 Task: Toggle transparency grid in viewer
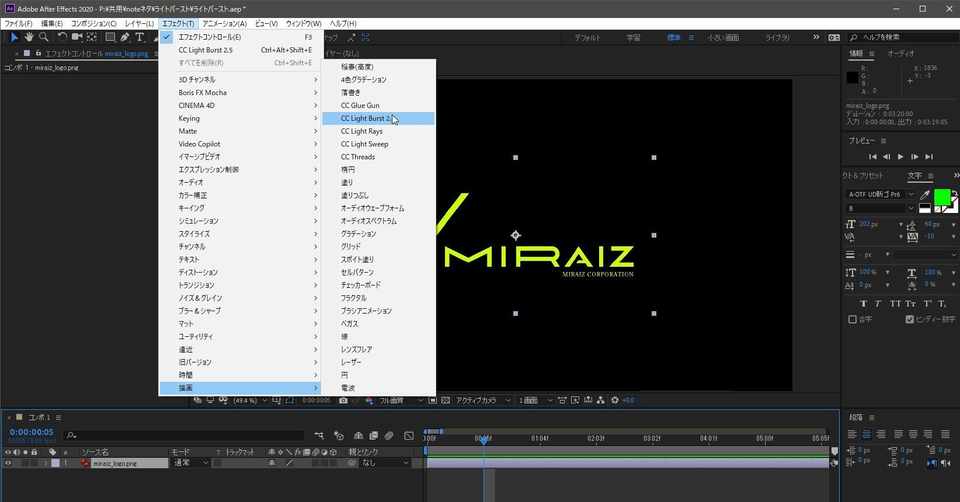pos(445,400)
